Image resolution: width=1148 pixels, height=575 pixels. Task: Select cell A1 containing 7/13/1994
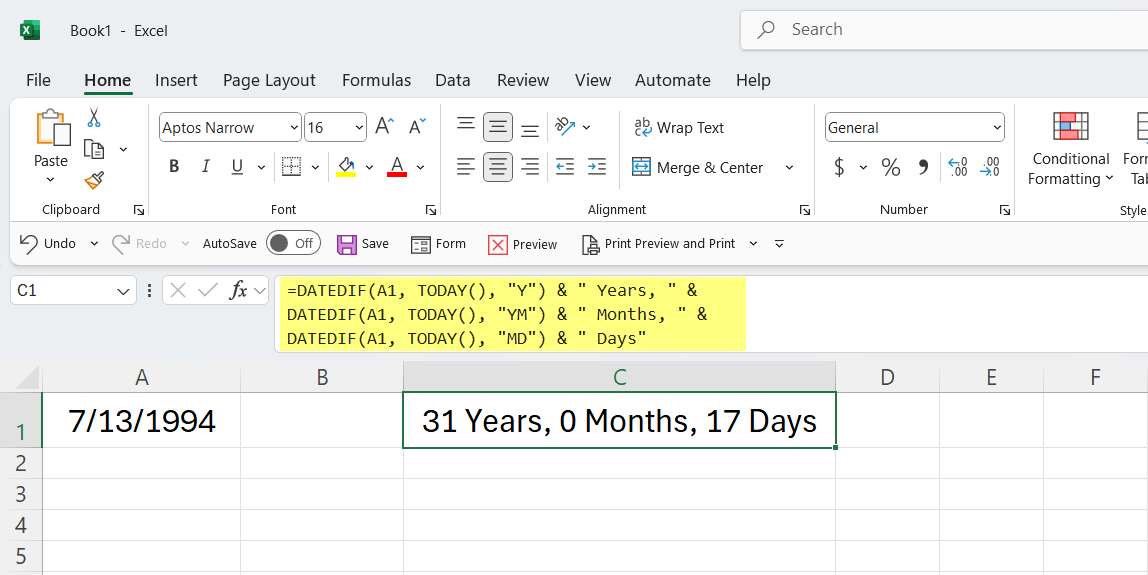tap(141, 420)
